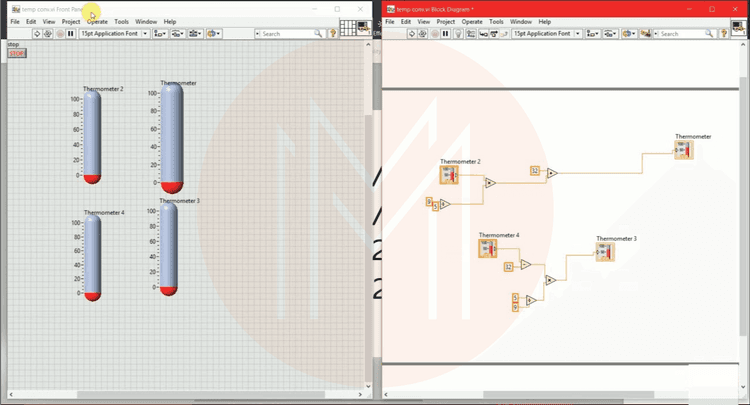Select multiply node after Thermometer 2 terminal

pos(490,183)
